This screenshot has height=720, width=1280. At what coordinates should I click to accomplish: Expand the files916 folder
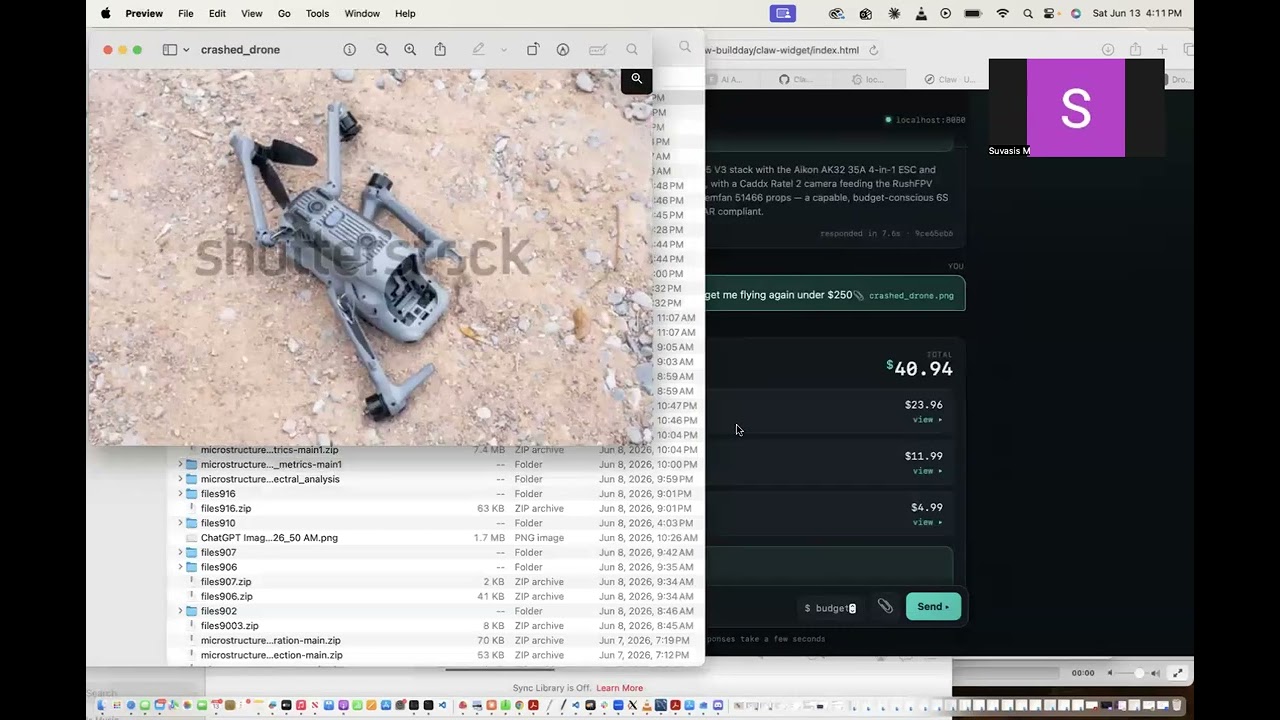(x=181, y=494)
